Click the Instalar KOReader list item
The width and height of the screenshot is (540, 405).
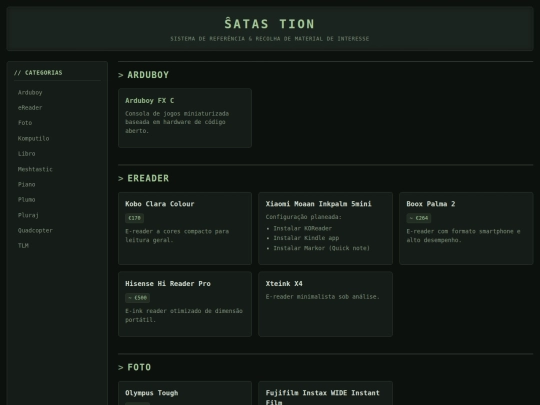(x=303, y=228)
